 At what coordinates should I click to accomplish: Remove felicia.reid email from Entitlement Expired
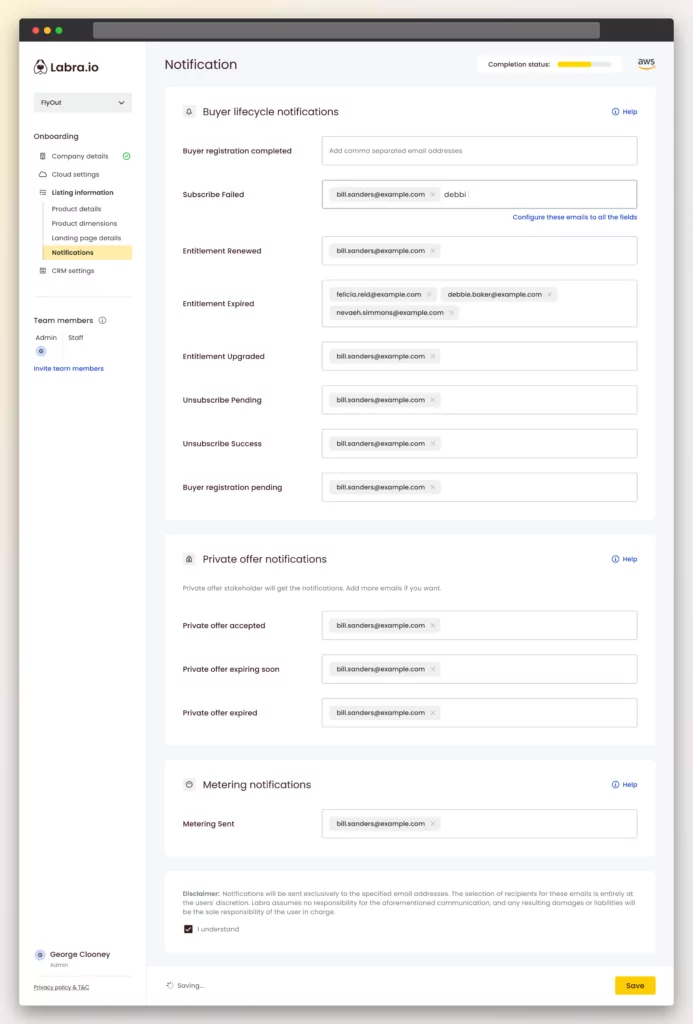429,295
